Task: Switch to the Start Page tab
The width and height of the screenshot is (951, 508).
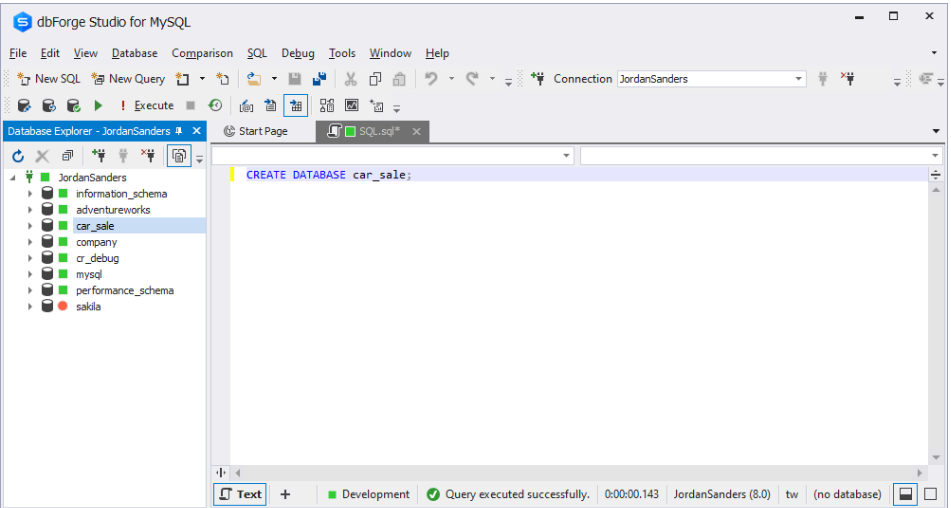Action: click(x=255, y=131)
